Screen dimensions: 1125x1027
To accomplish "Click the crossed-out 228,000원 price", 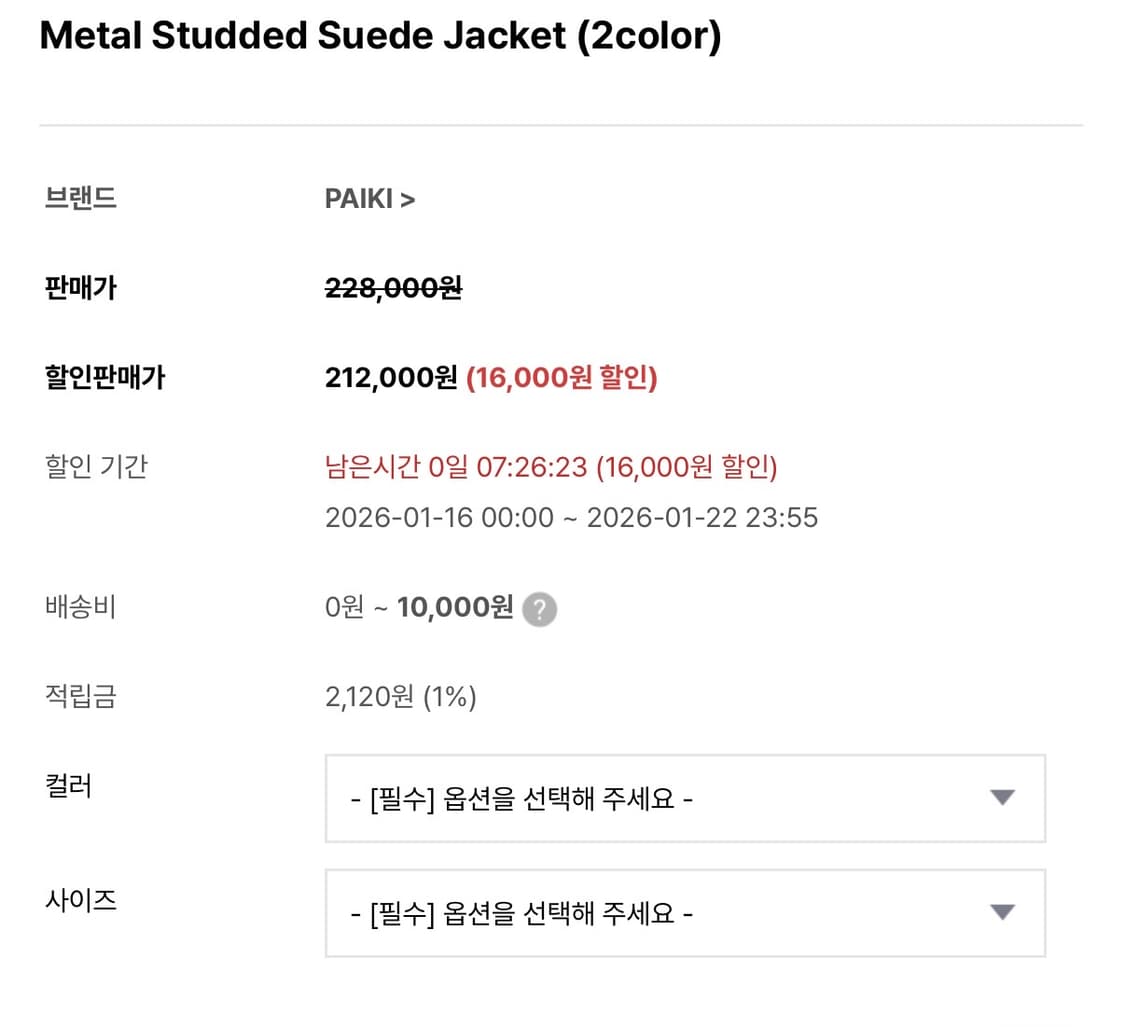I will click(x=393, y=289).
